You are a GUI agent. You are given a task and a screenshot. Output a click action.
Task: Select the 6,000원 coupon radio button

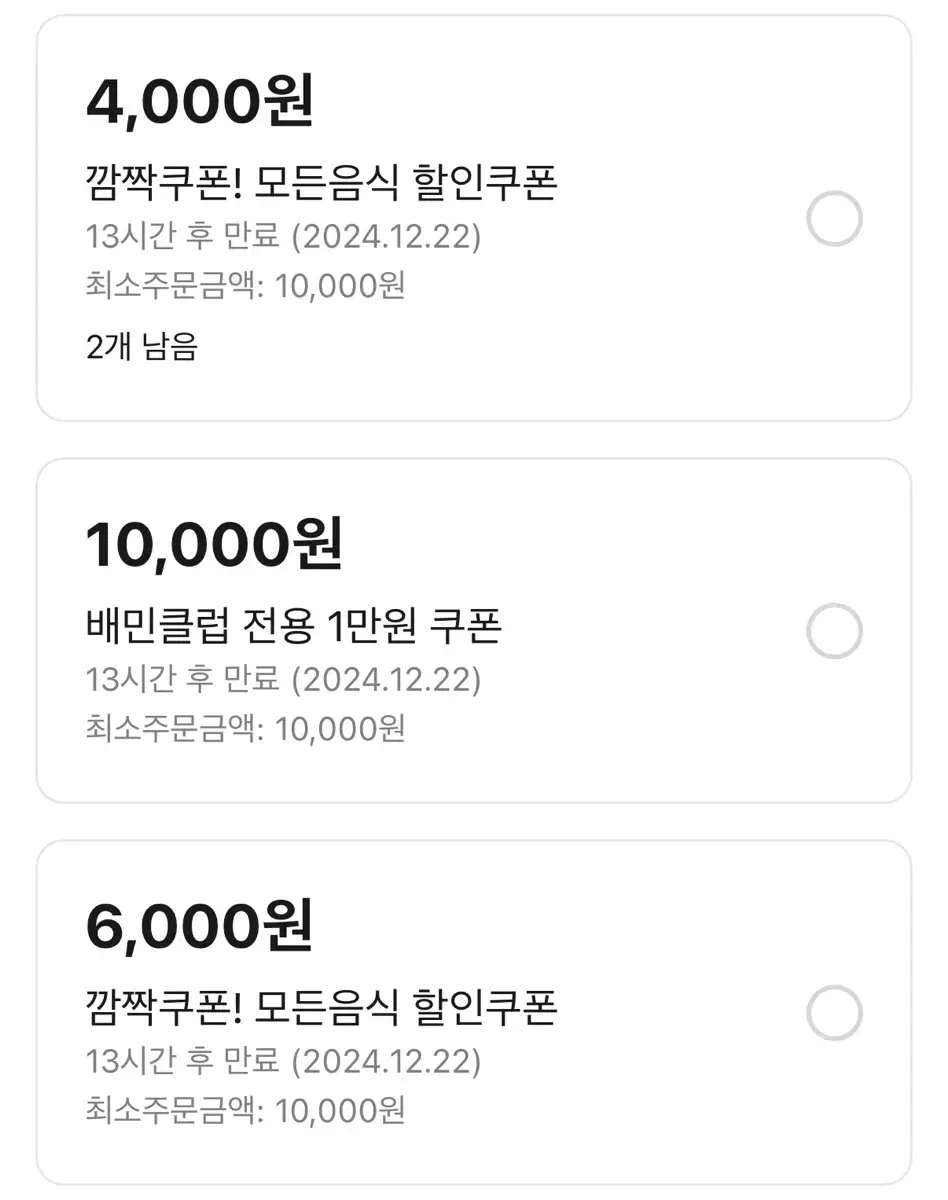pyautogui.click(x=834, y=1014)
